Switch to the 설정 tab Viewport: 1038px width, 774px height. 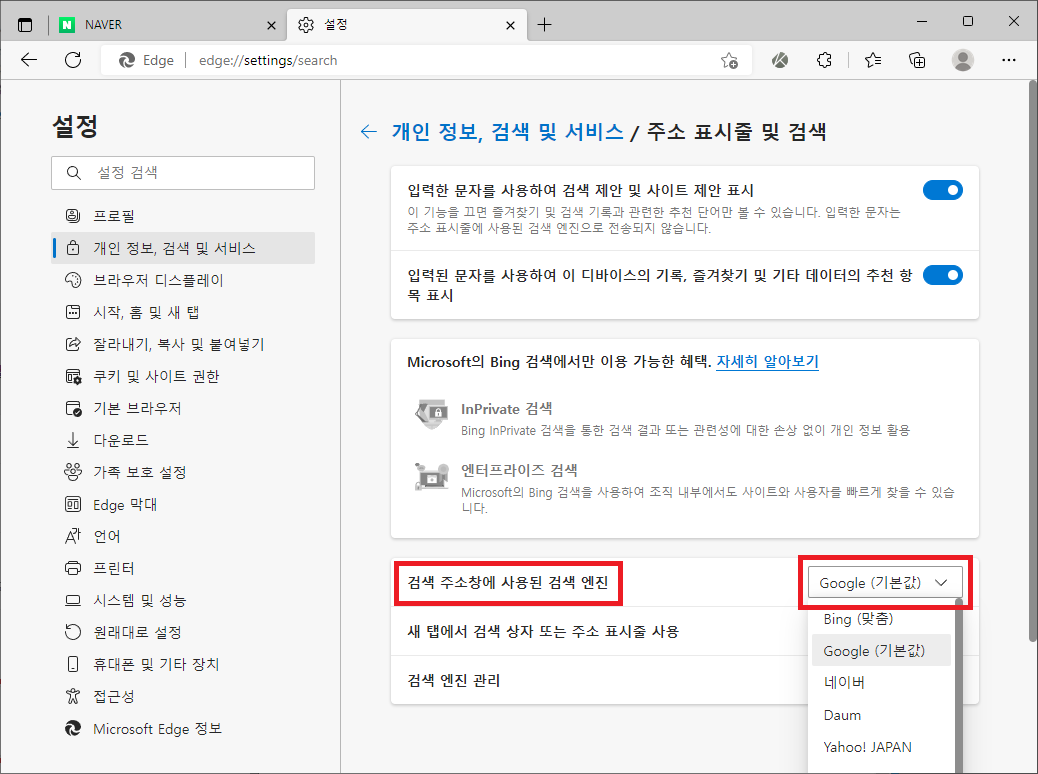(x=406, y=25)
